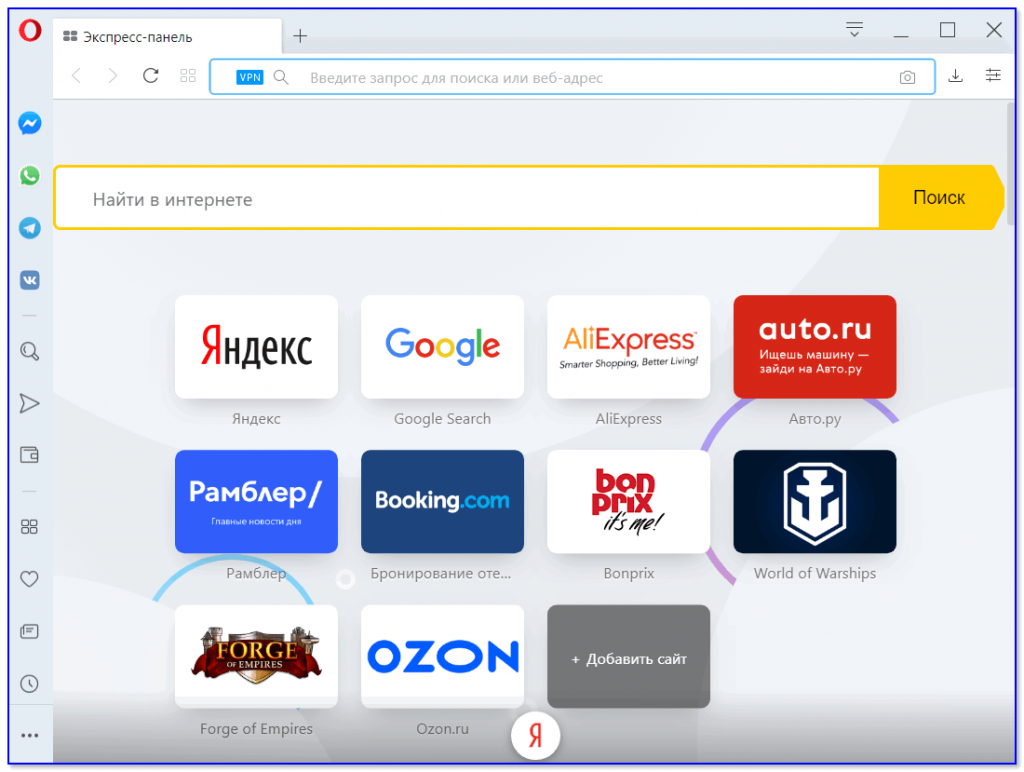1024x772 pixels.
Task: Open the downloads arrow icon
Action: [955, 76]
